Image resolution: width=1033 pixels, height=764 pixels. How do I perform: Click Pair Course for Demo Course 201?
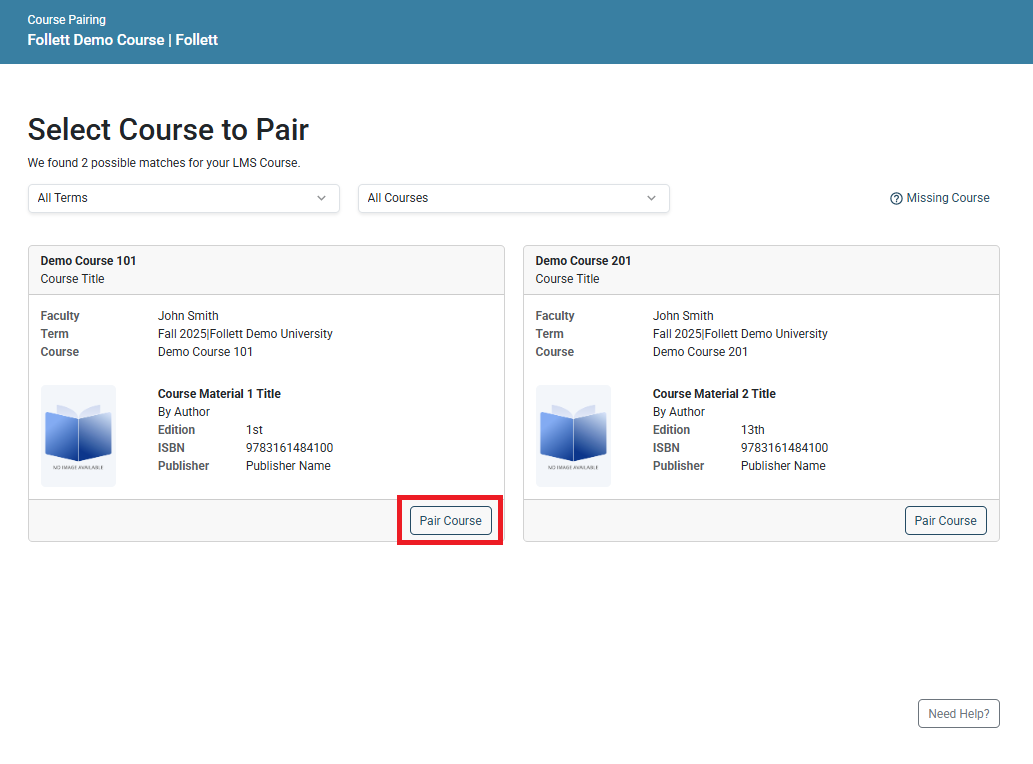click(x=945, y=520)
